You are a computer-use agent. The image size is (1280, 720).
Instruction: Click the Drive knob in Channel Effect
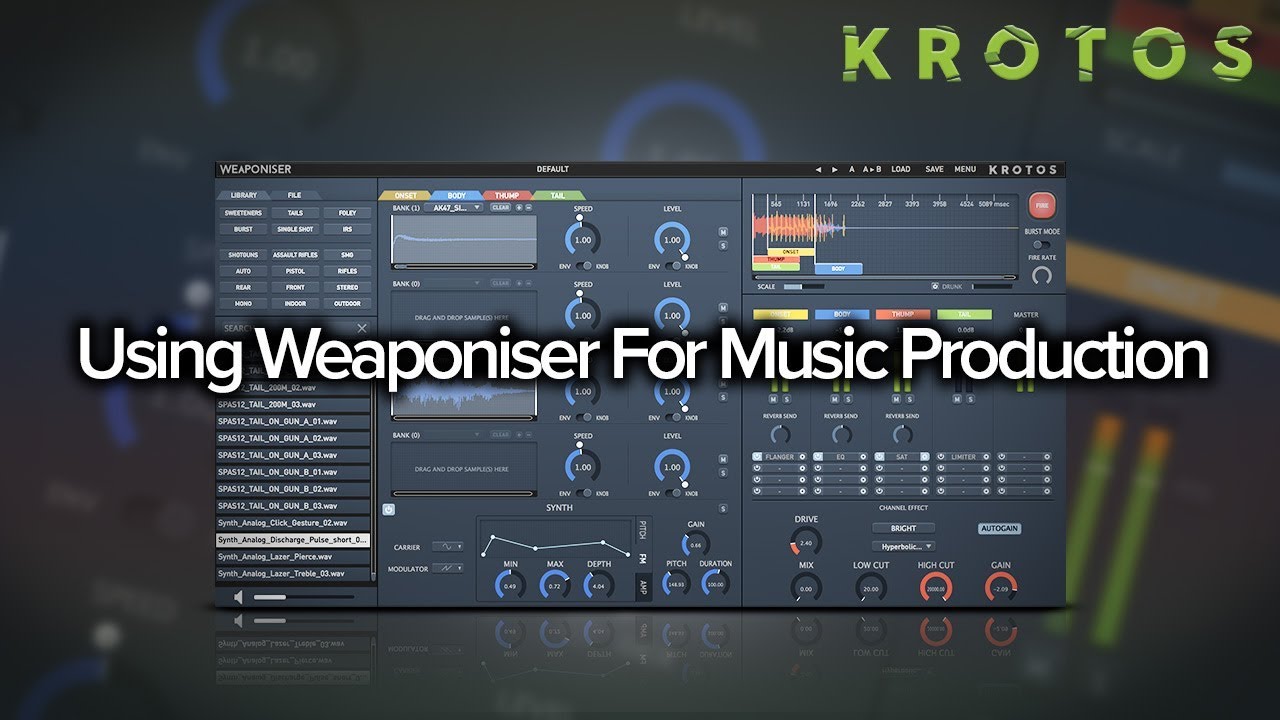806,541
